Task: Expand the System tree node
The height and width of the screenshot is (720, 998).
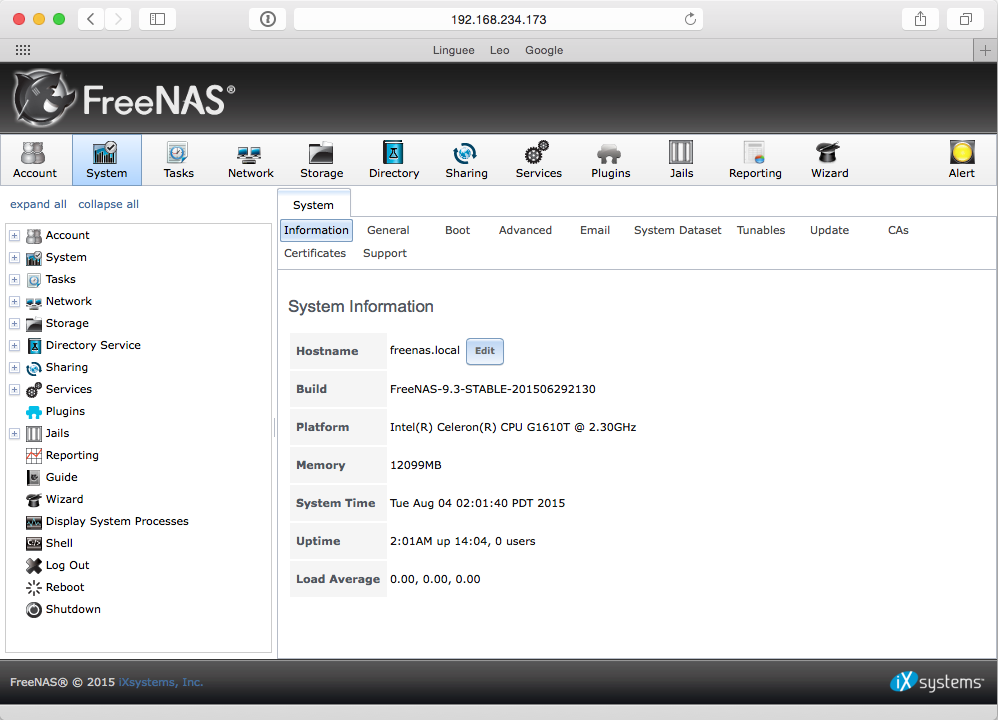Action: 14,257
